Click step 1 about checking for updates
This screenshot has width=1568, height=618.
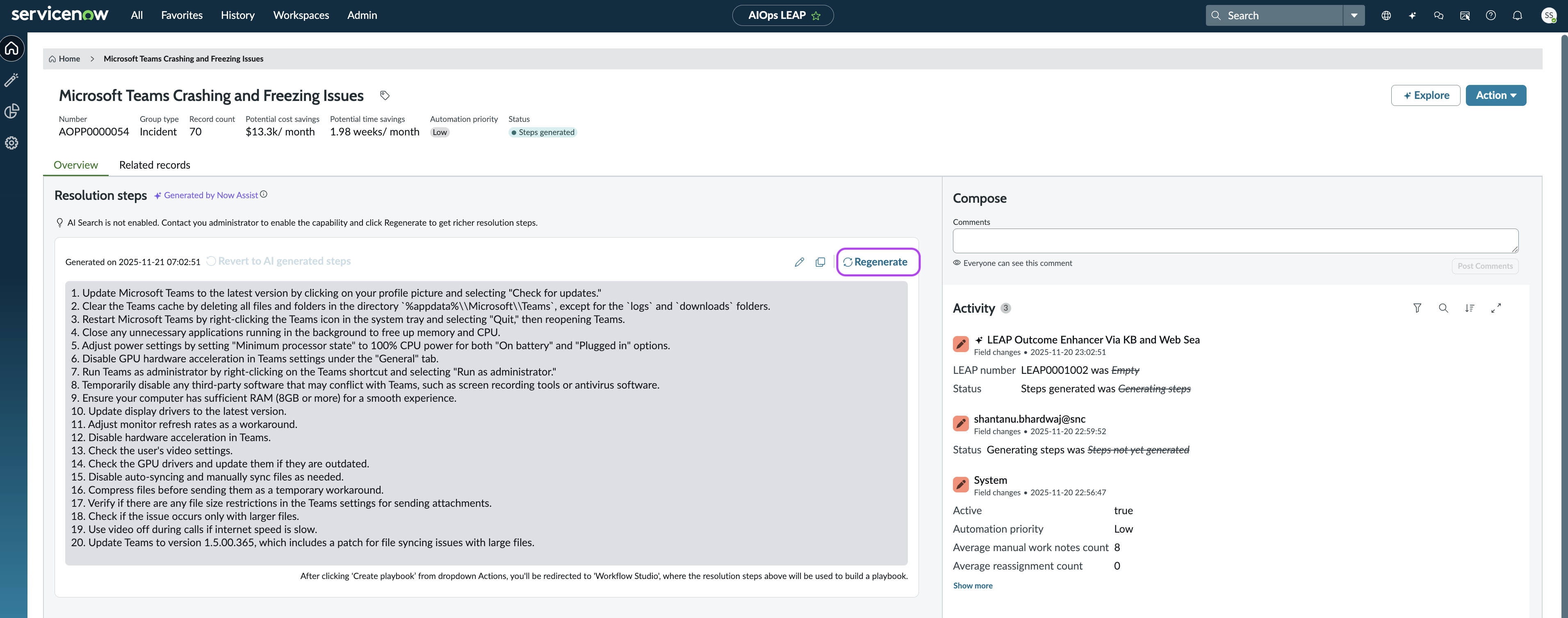(336, 293)
